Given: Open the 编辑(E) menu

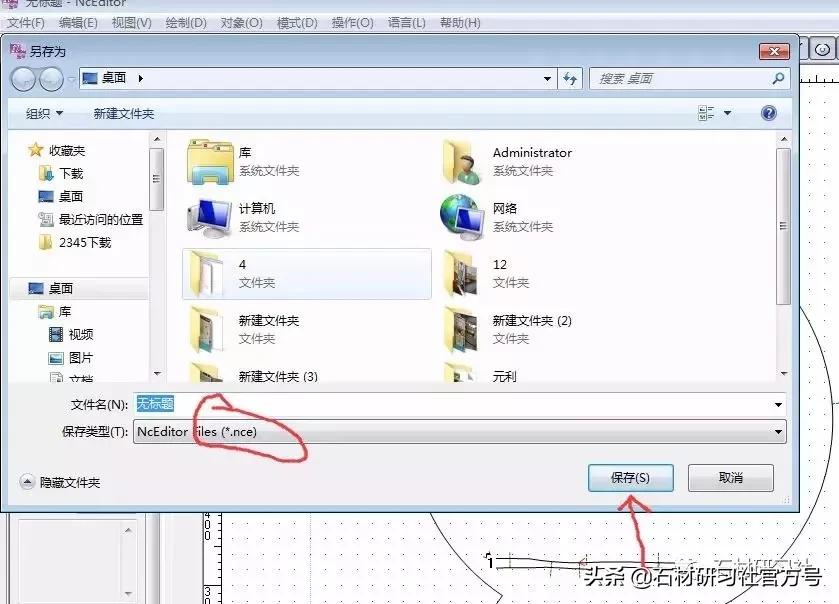Looking at the screenshot, I should (x=78, y=23).
